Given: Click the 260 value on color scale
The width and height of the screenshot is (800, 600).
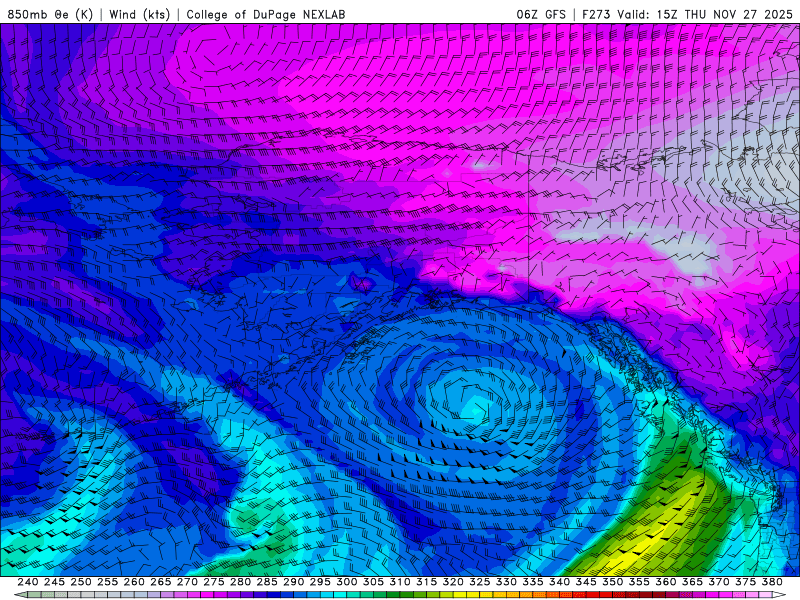Looking at the screenshot, I should coord(134,582).
